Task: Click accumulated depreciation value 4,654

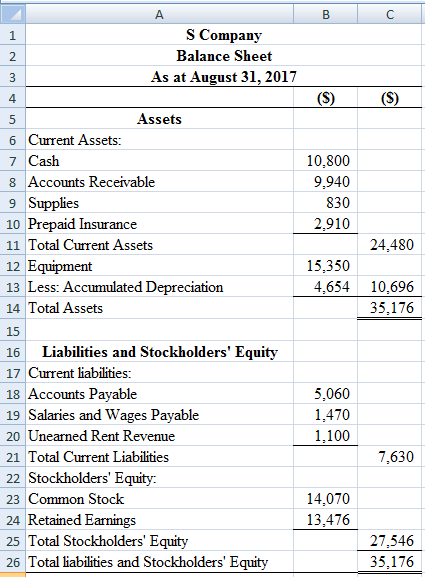Action: point(325,287)
